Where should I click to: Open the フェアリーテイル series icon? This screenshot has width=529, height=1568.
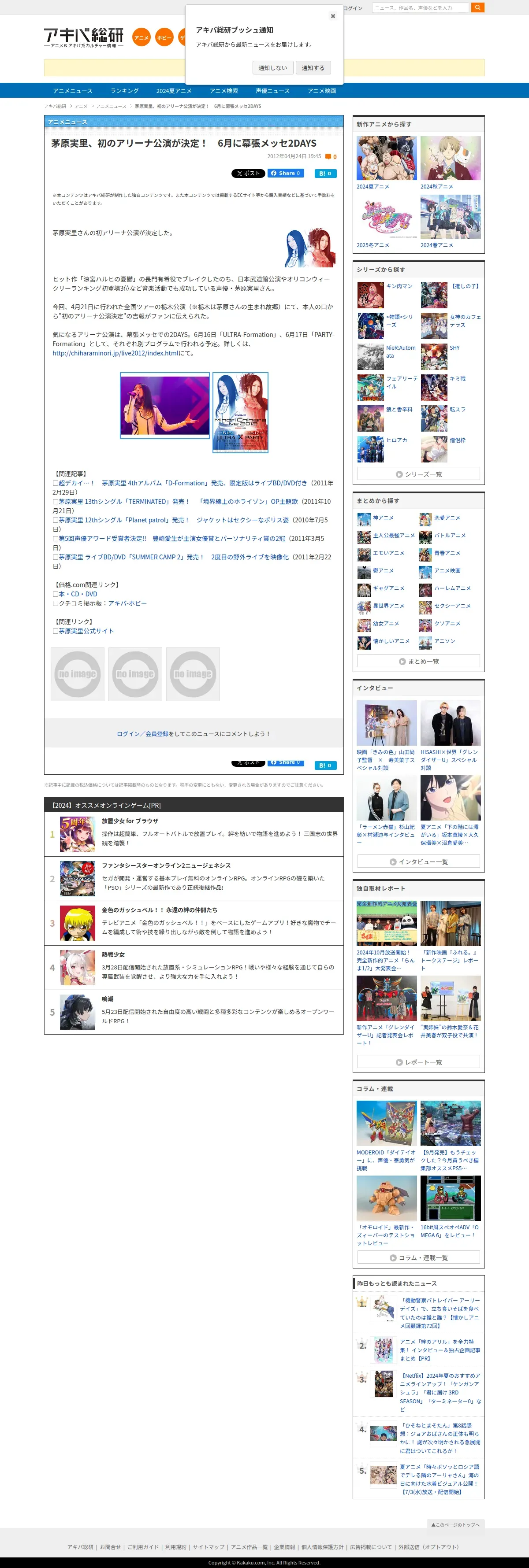pos(371,388)
